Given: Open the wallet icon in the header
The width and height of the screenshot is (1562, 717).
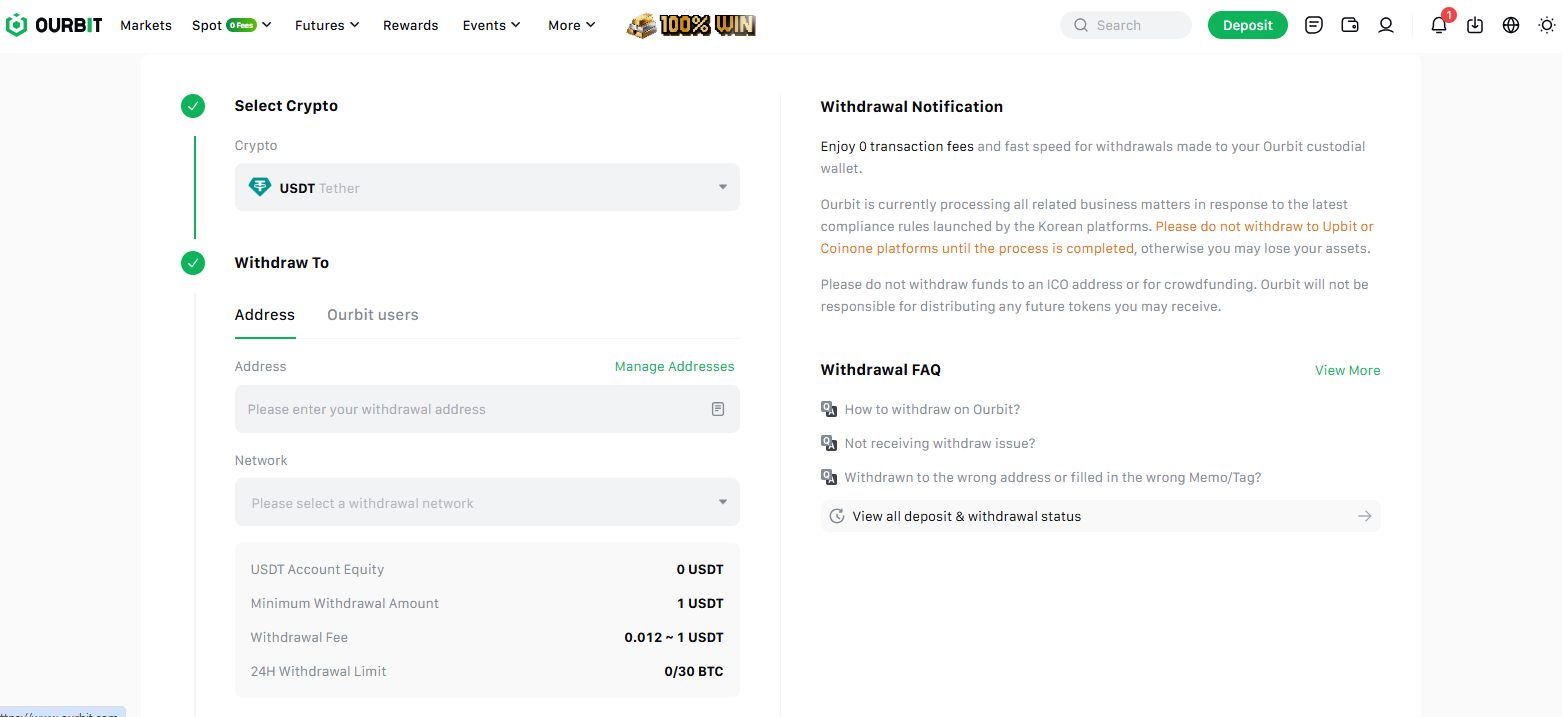Looking at the screenshot, I should pos(1349,25).
